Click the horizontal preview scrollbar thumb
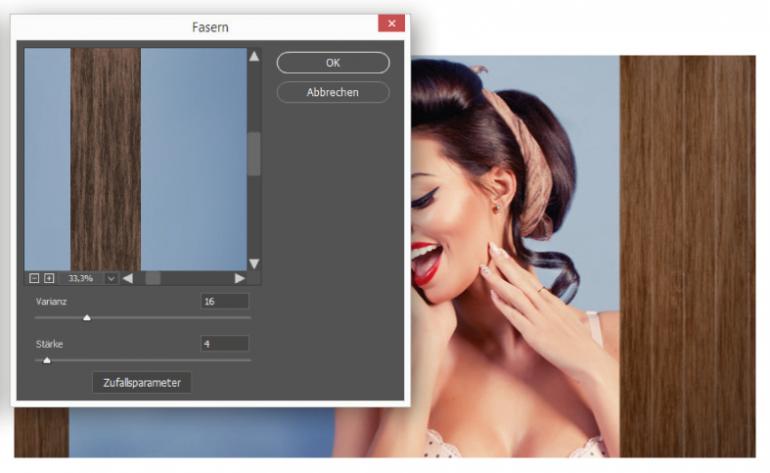This screenshot has width=770, height=473. pyautogui.click(x=153, y=278)
